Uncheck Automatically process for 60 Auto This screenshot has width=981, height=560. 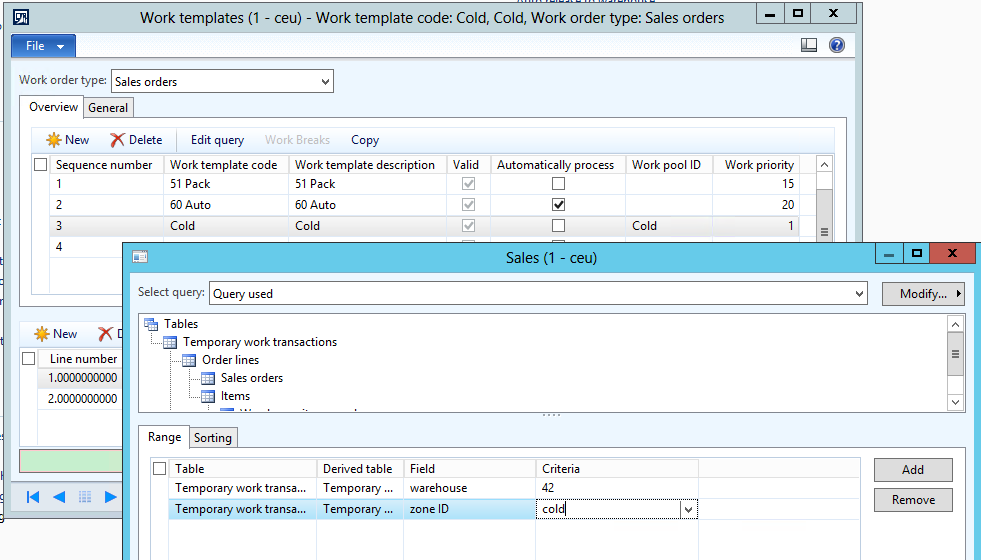[558, 205]
